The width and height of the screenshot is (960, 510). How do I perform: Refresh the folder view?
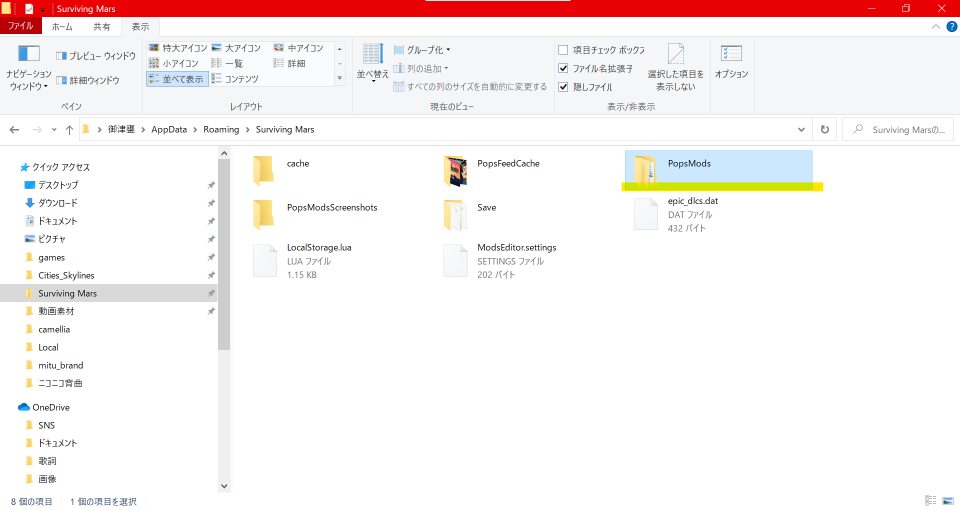point(825,130)
